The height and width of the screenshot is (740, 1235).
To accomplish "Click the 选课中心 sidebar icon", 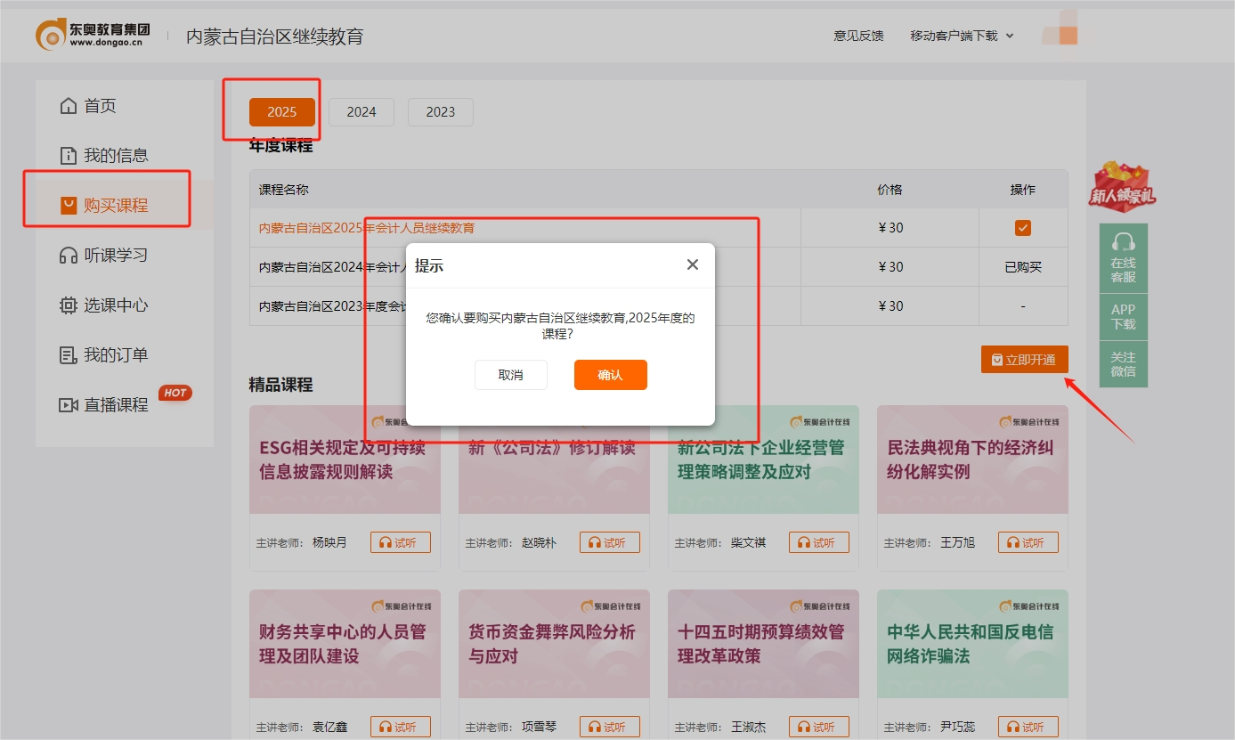I will pyautogui.click(x=66, y=304).
